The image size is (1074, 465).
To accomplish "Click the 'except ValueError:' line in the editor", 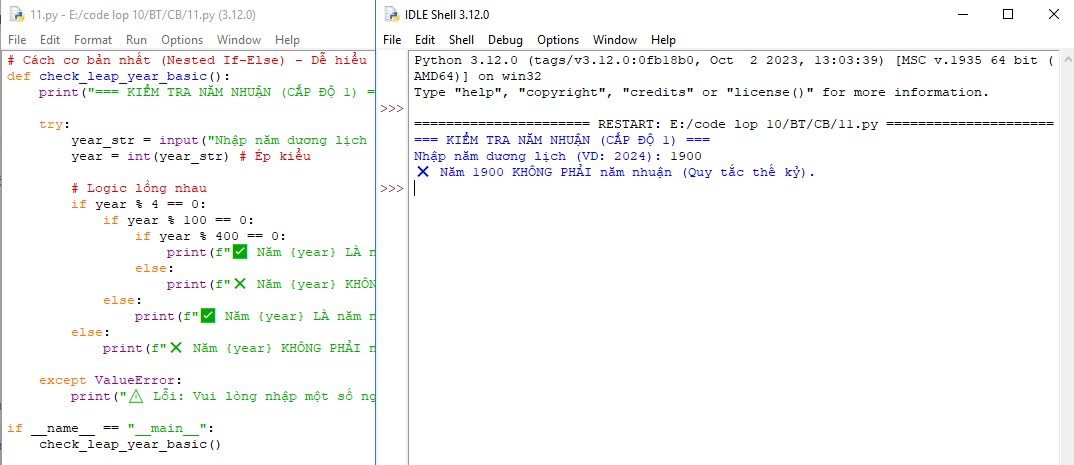I will pos(110,380).
